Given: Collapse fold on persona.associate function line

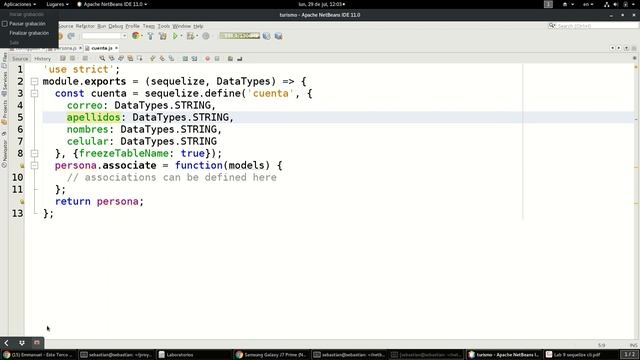Looking at the screenshot, I should (35, 165).
